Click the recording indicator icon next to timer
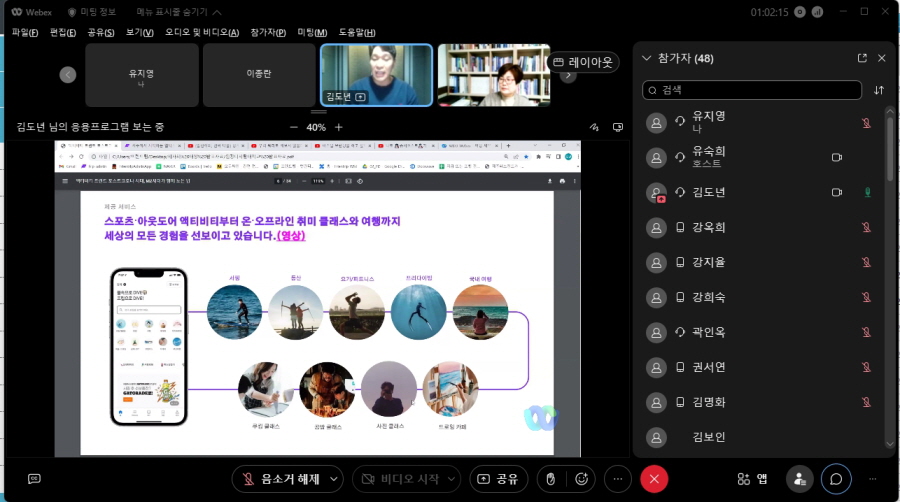This screenshot has width=900, height=502. point(800,12)
